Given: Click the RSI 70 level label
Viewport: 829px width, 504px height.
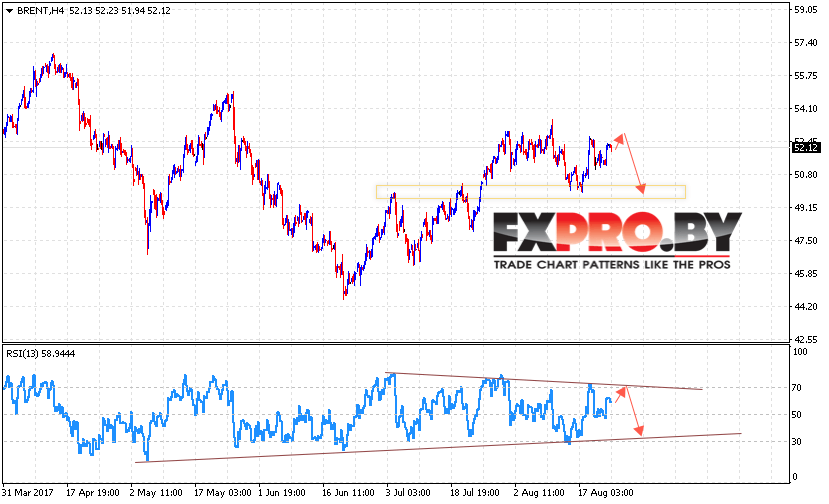Looking at the screenshot, I should point(797,388).
